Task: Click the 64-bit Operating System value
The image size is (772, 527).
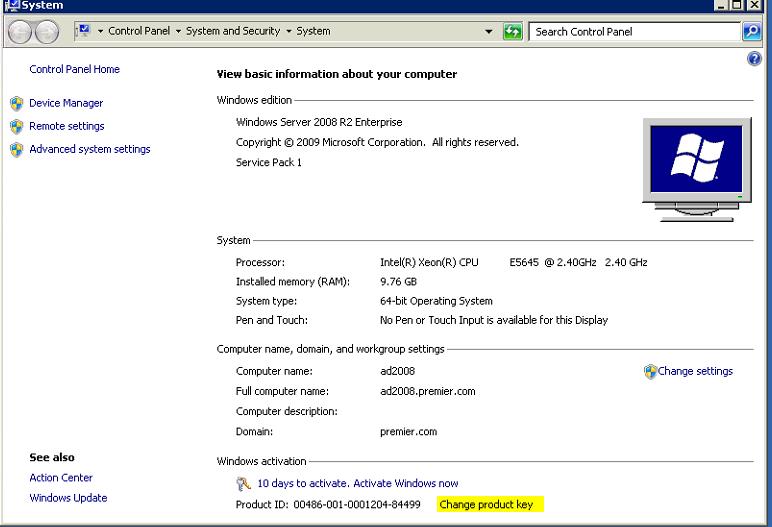Action: coord(436,301)
